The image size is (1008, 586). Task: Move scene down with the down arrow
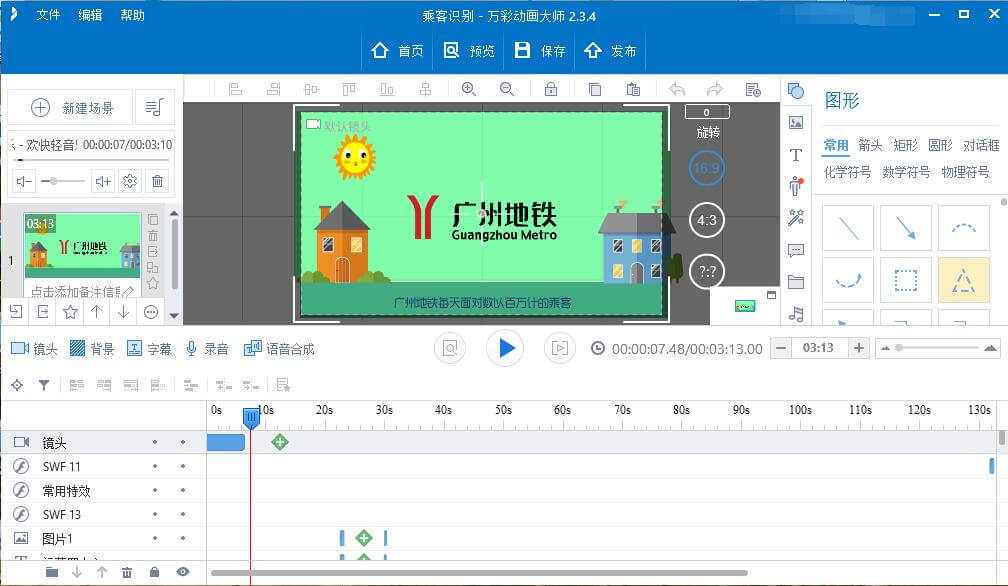point(123,312)
